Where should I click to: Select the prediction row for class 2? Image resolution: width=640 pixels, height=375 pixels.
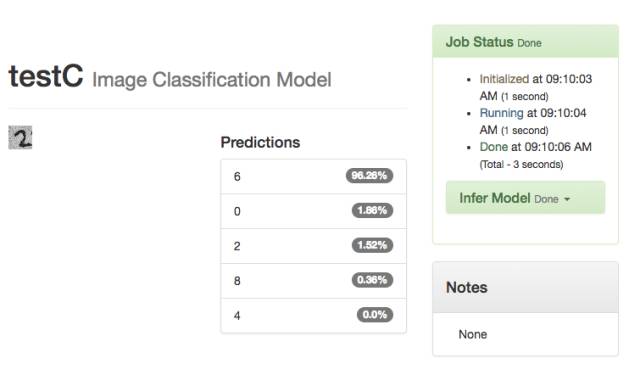(x=313, y=246)
